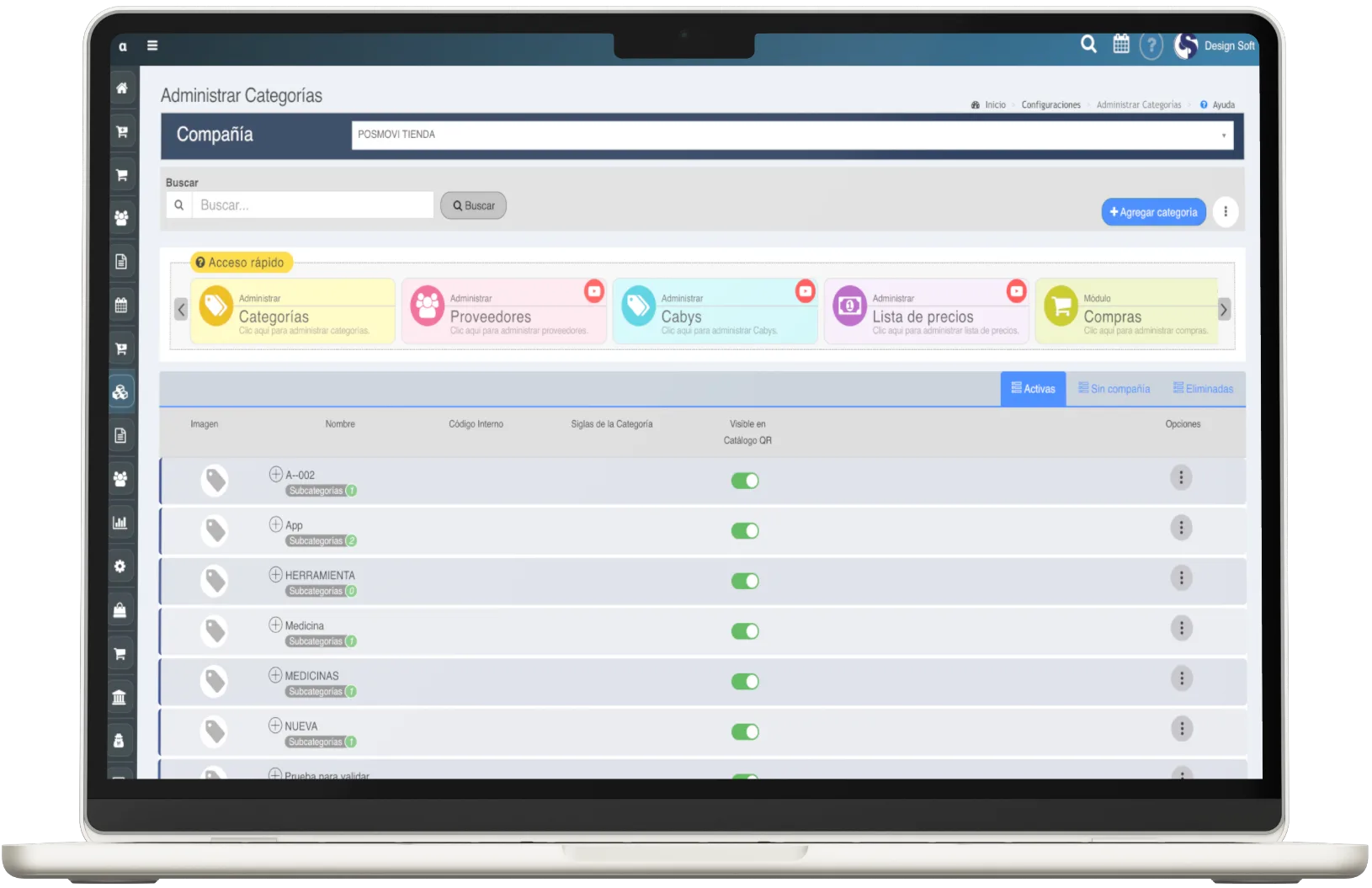The height and width of the screenshot is (888, 1372).
Task: Expand the App category subcategories
Action: (x=275, y=524)
